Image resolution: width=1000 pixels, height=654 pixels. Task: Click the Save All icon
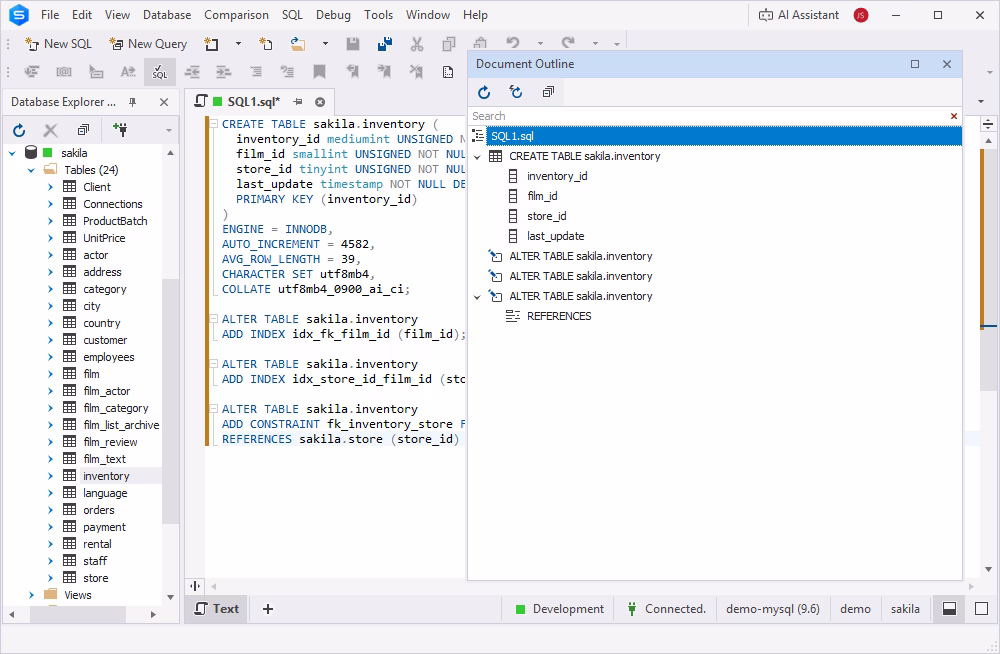point(385,44)
